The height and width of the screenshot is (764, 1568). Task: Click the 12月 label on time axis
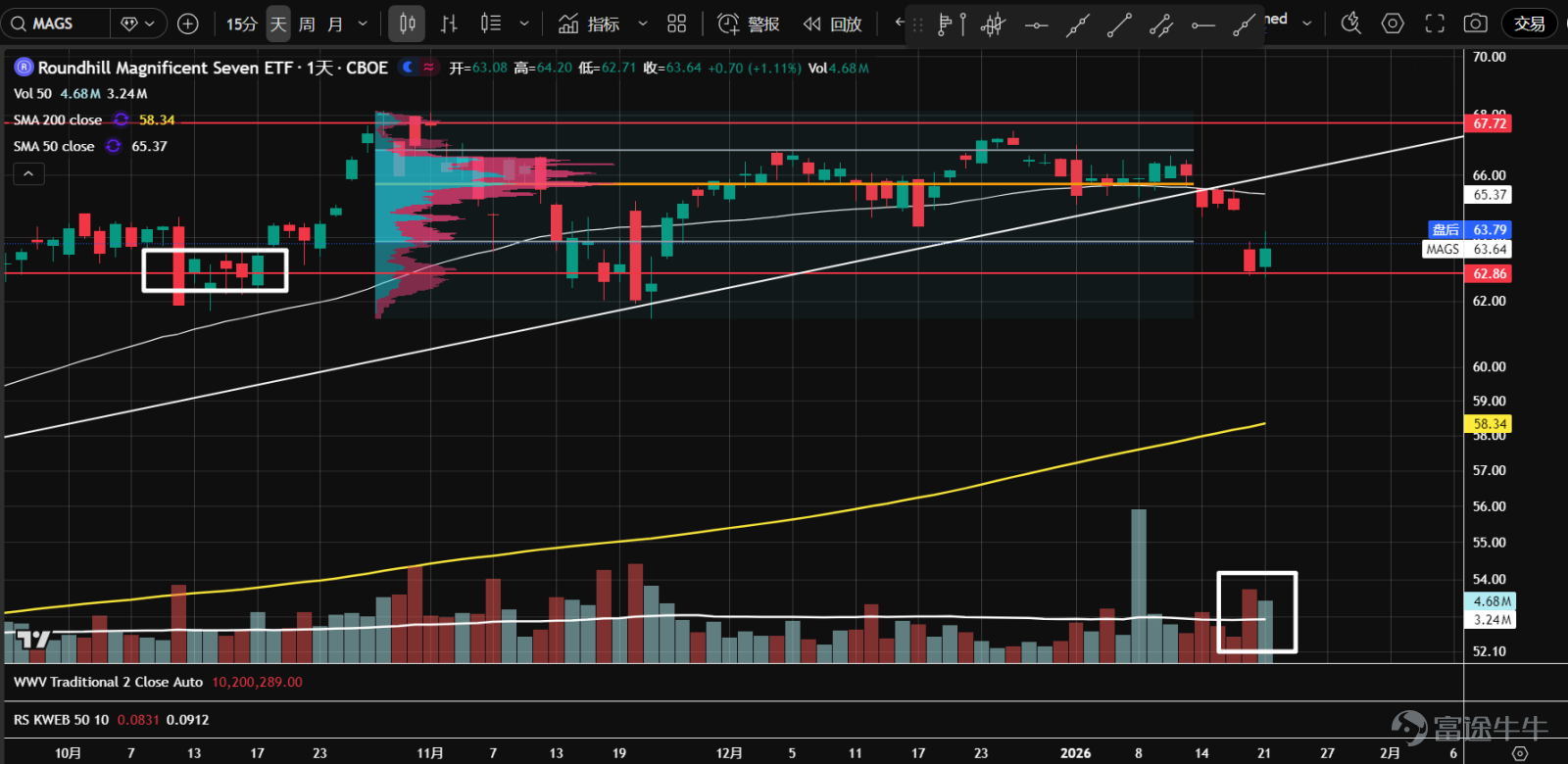click(x=729, y=753)
